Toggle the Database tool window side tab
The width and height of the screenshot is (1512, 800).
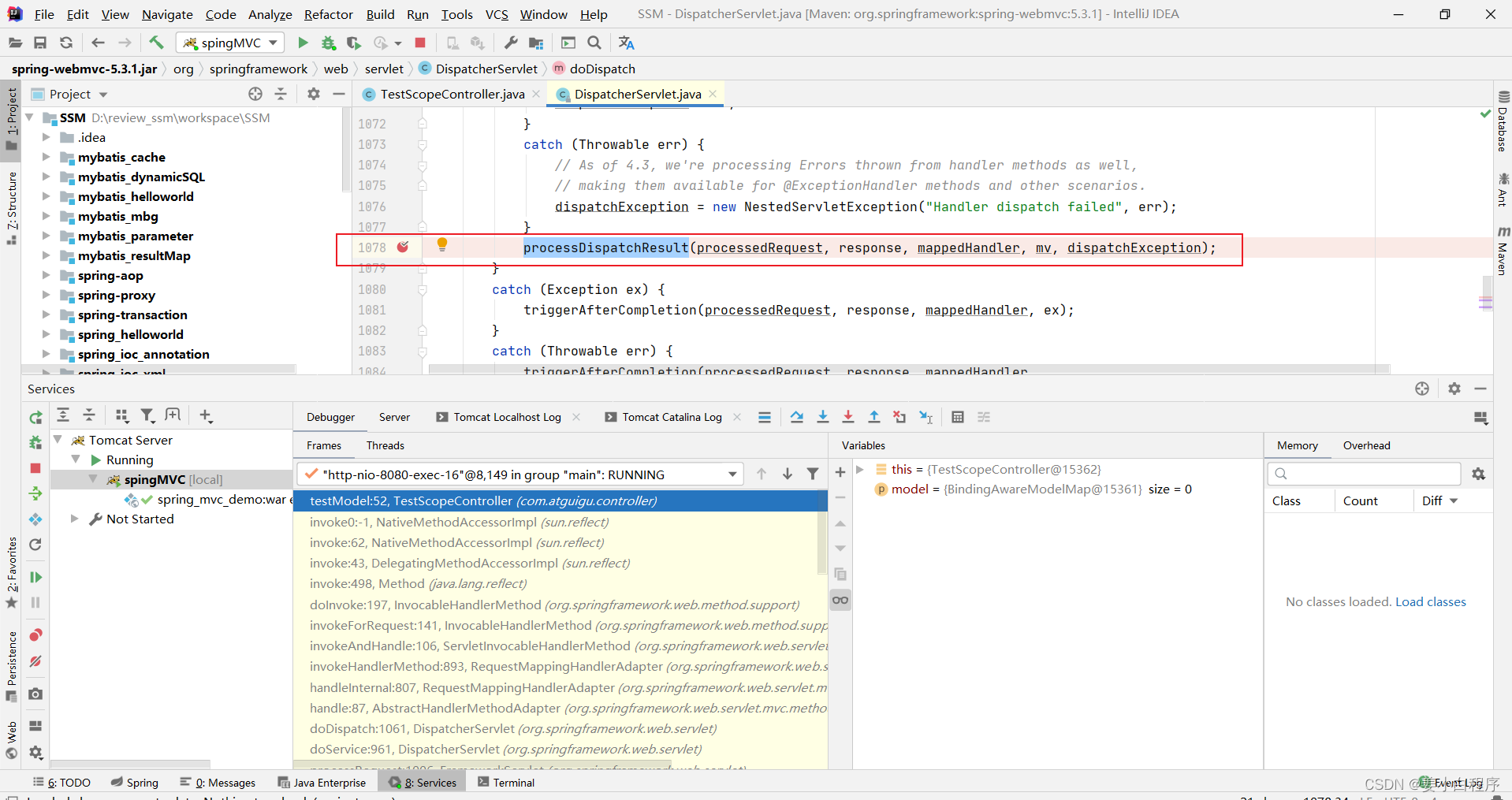(1503, 121)
